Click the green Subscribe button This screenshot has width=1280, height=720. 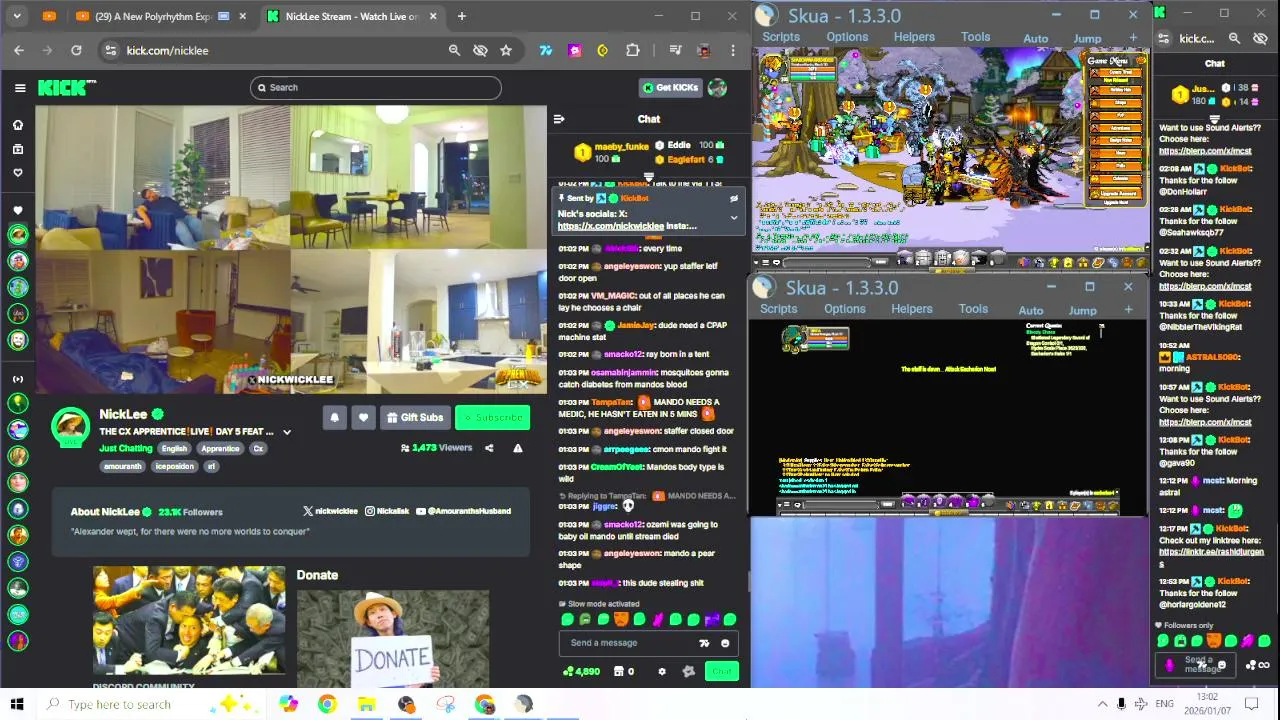(492, 417)
